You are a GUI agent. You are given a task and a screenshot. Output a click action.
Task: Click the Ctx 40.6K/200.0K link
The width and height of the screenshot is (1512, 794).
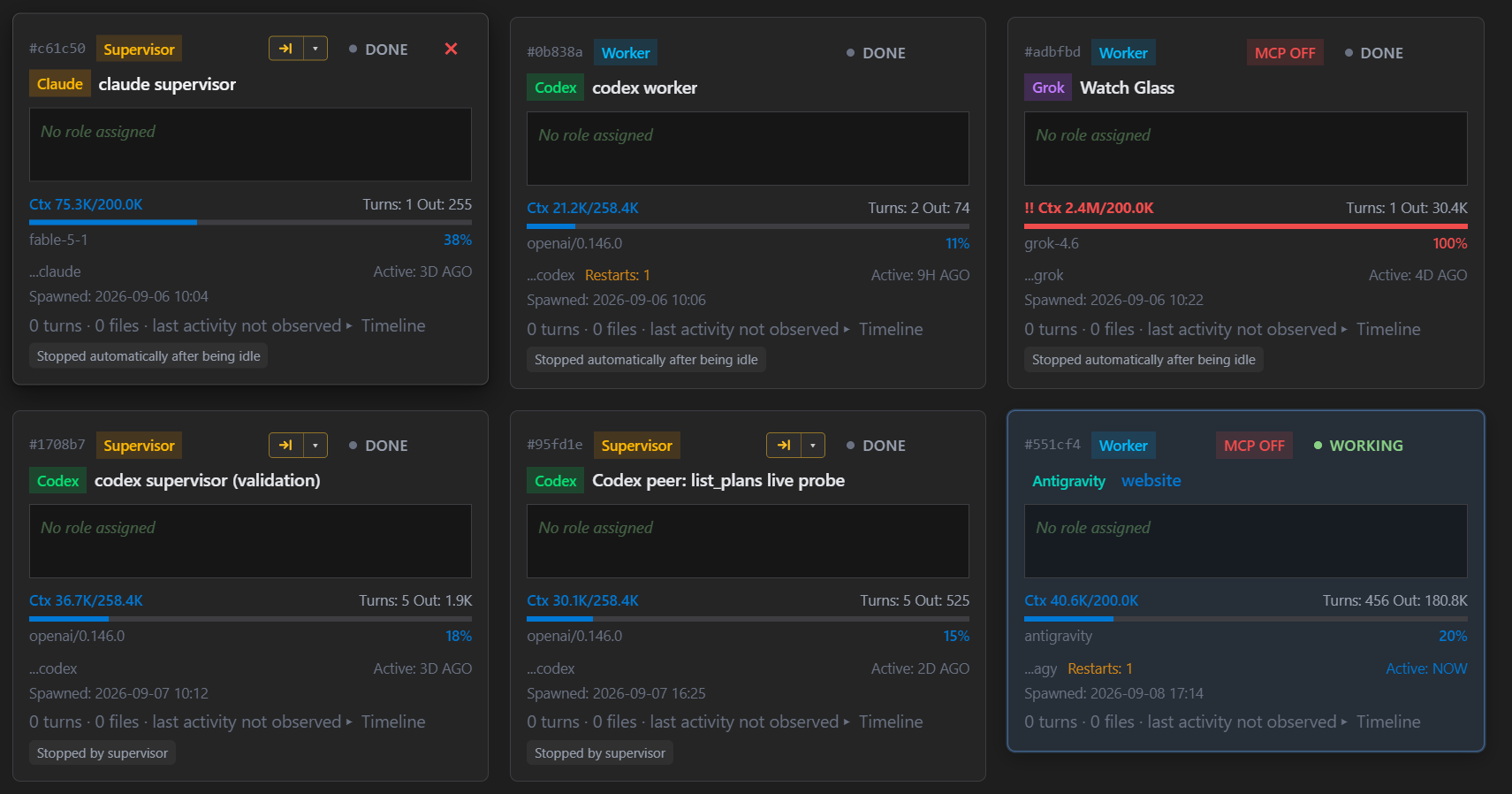pyautogui.click(x=1081, y=600)
